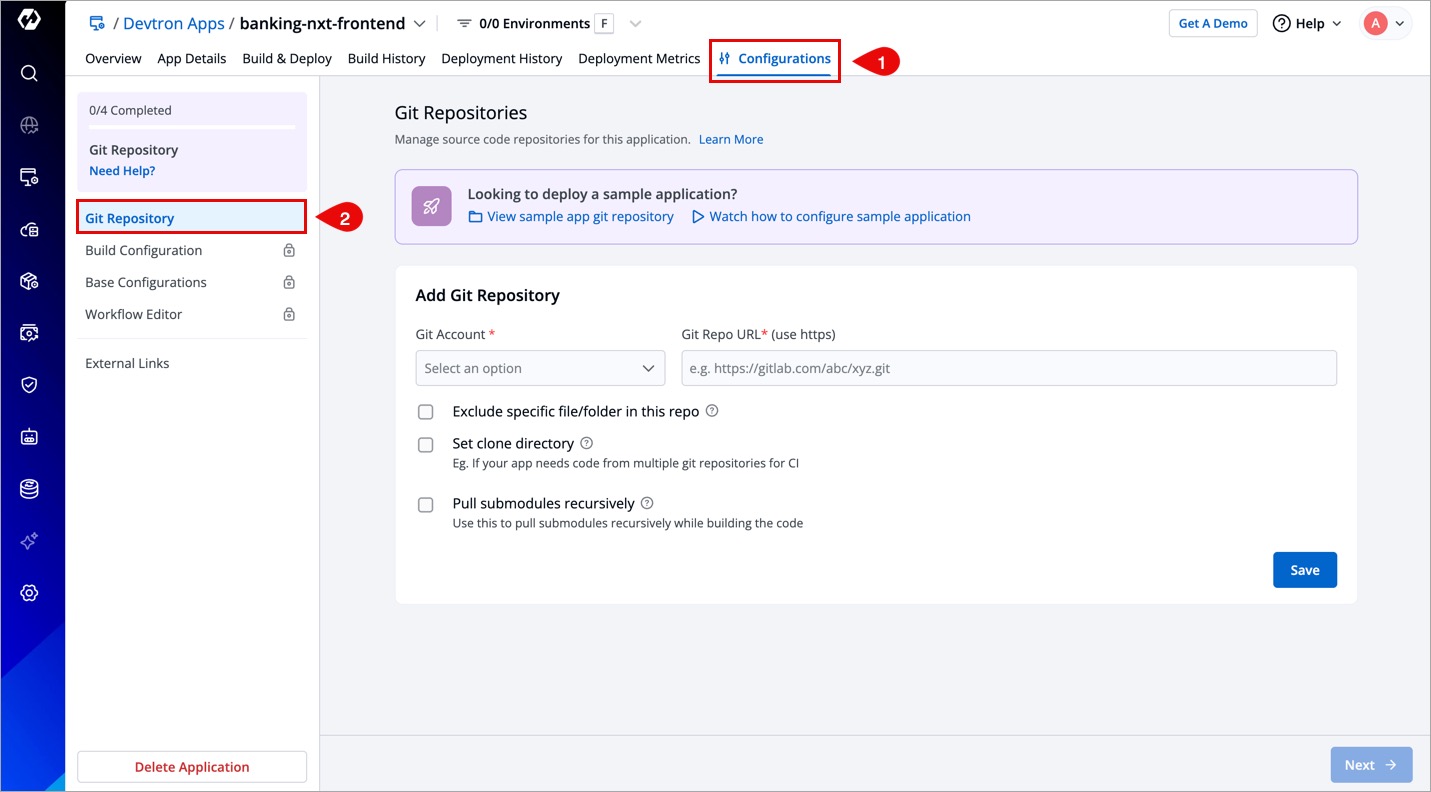Image resolution: width=1431 pixels, height=792 pixels.
Task: Click the security shield sidebar icon
Action: (x=29, y=385)
